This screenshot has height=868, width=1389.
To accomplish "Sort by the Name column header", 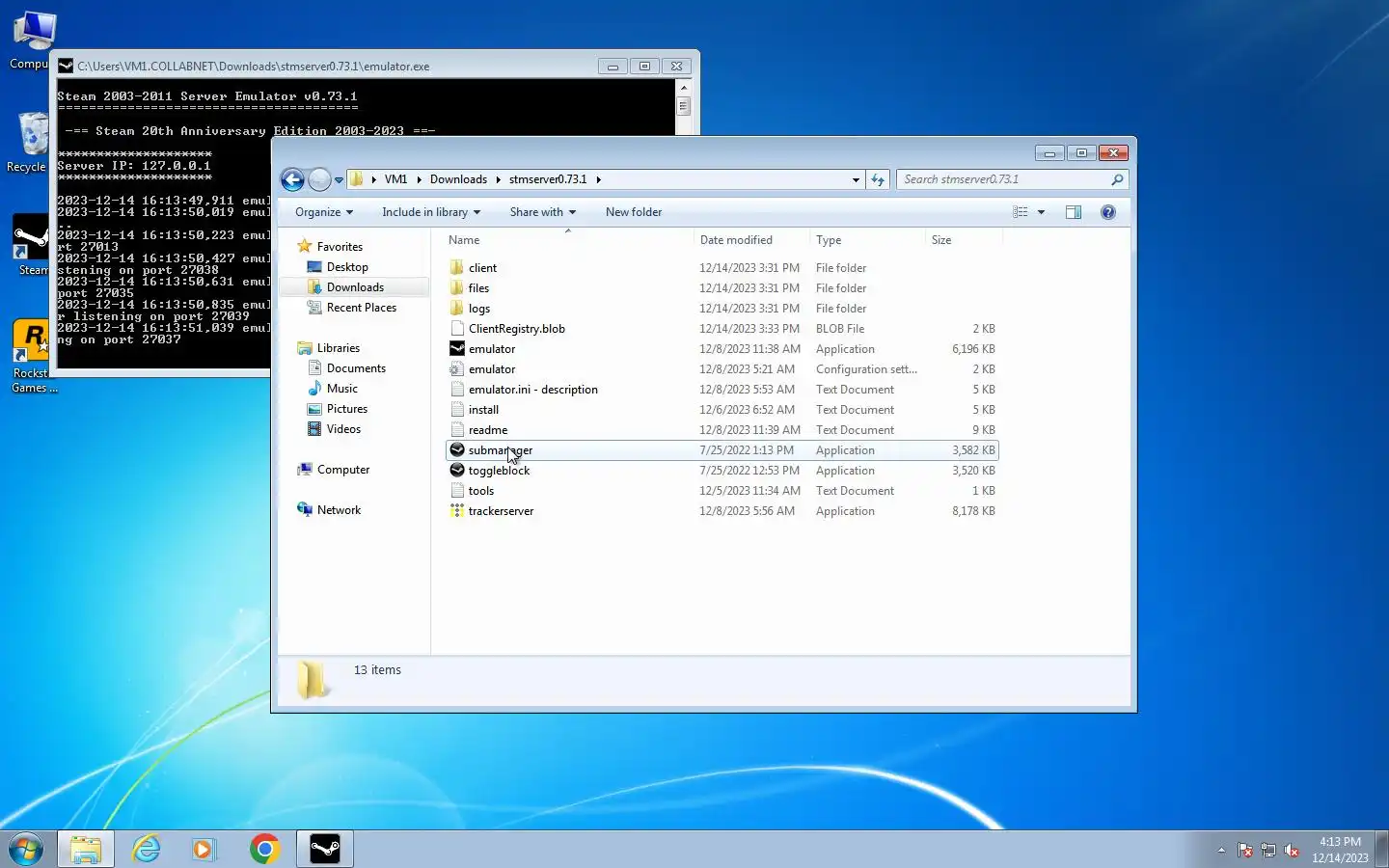I will [567, 240].
